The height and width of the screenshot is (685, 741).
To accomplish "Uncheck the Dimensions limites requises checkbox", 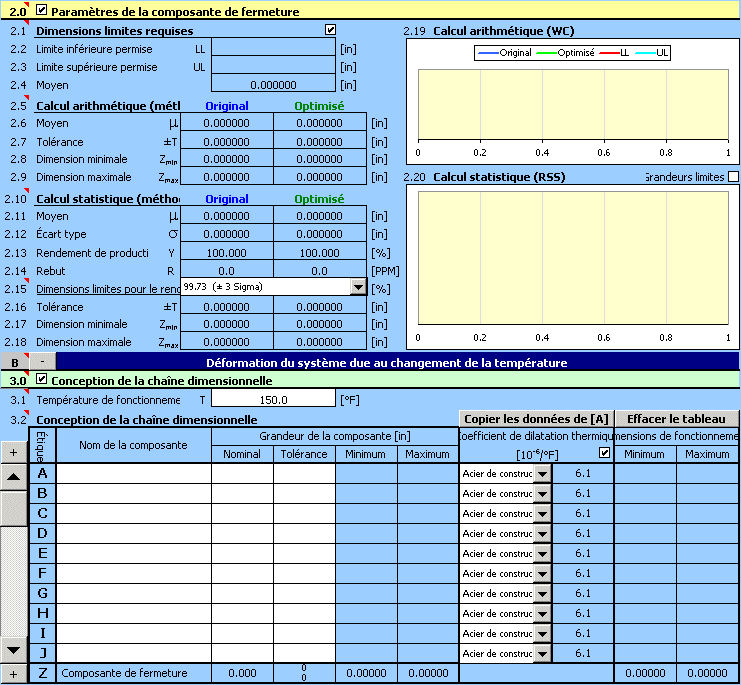I will coord(330,30).
